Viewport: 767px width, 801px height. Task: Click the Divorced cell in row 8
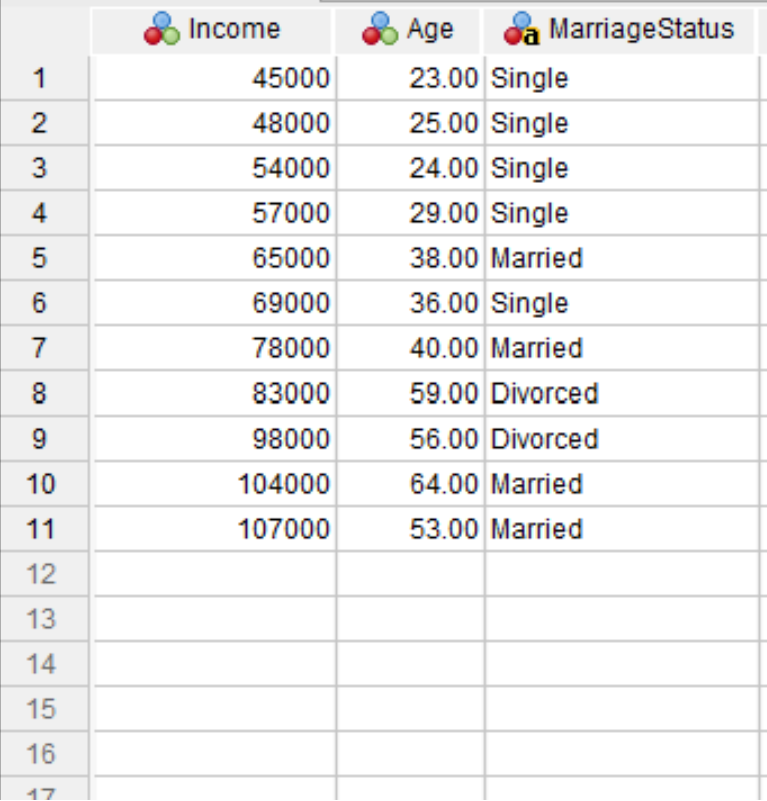pos(622,393)
